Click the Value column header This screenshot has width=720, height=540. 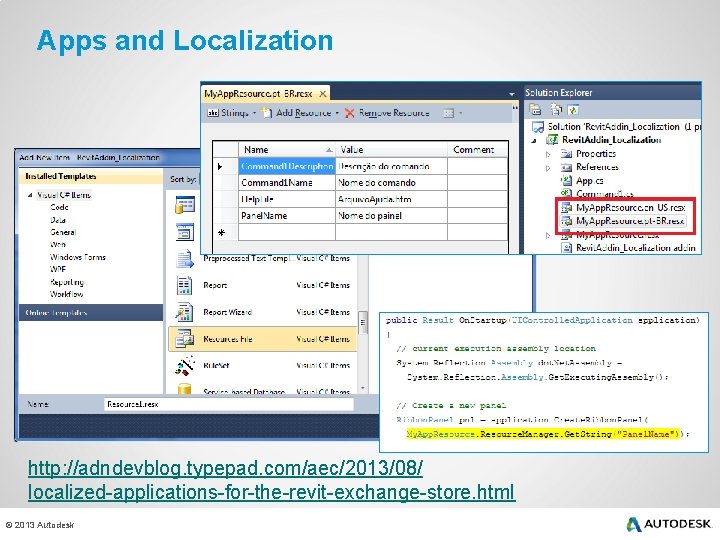pyautogui.click(x=391, y=150)
